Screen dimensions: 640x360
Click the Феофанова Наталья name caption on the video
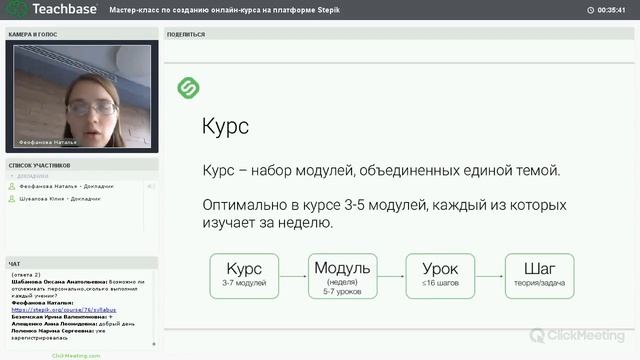coord(48,142)
